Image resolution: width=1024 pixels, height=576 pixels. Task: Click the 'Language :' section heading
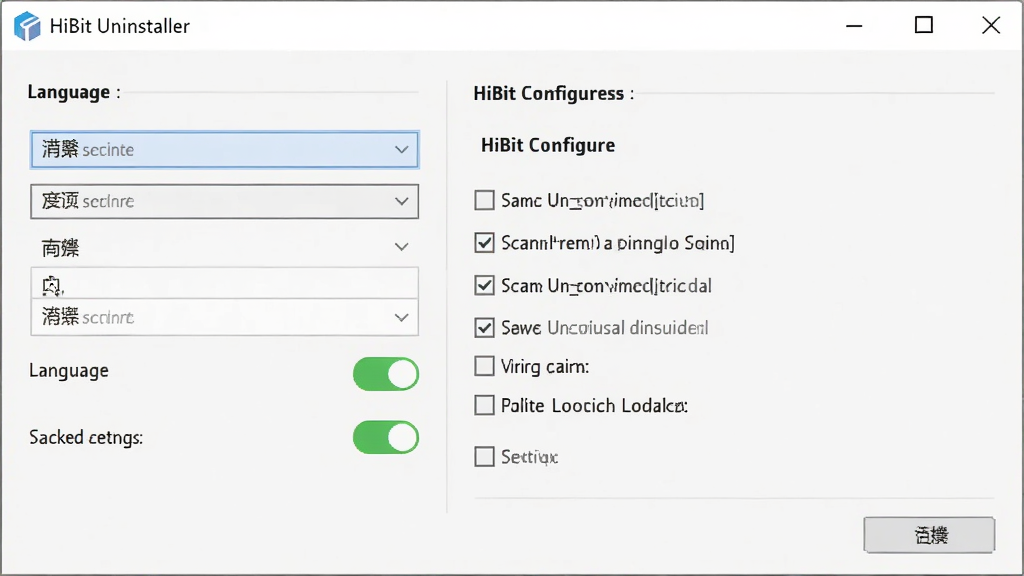(74, 92)
